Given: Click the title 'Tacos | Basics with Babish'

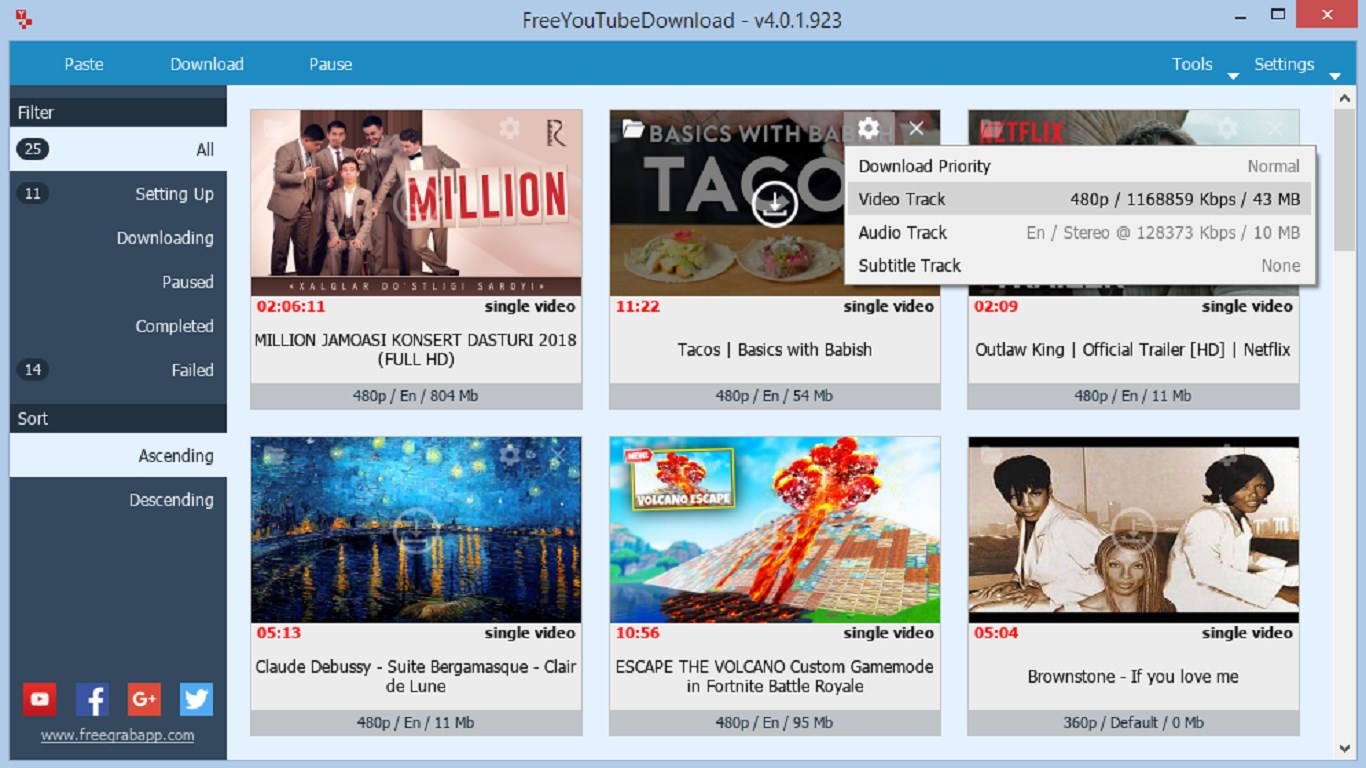Looking at the screenshot, I should coord(775,349).
